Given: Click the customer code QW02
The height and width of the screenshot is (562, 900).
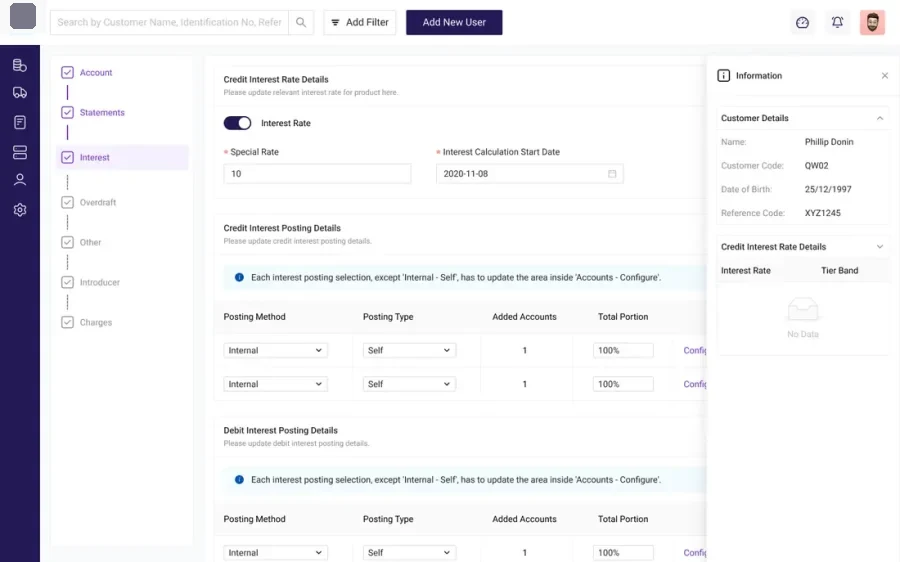Looking at the screenshot, I should pyautogui.click(x=816, y=165).
